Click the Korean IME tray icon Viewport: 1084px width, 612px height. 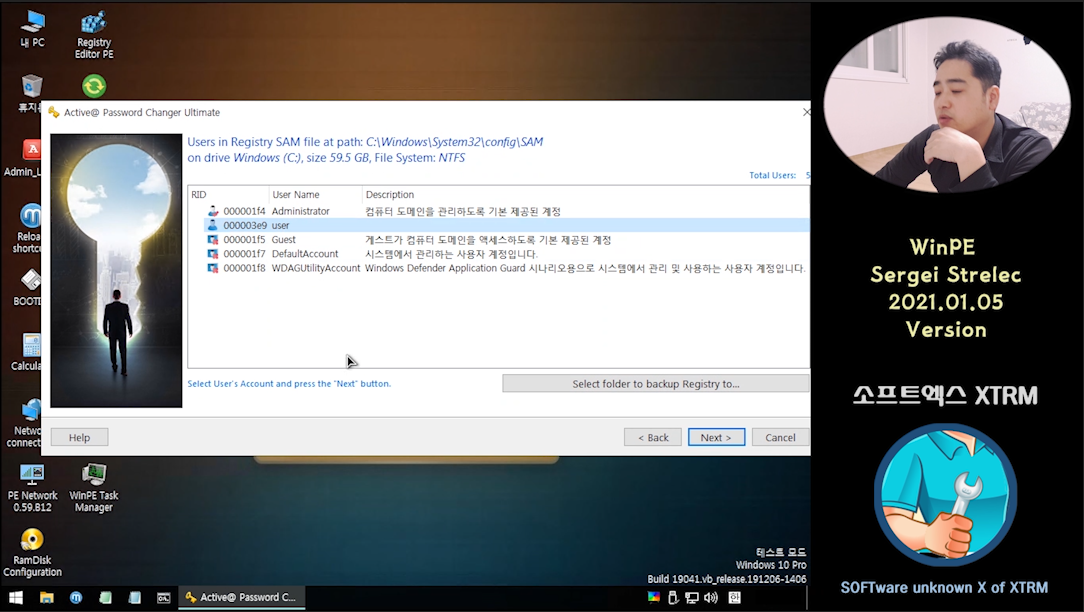point(734,597)
